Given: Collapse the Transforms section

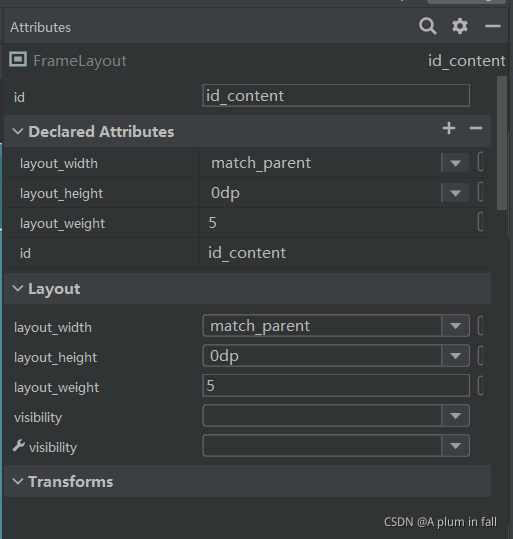Looking at the screenshot, I should pos(18,481).
